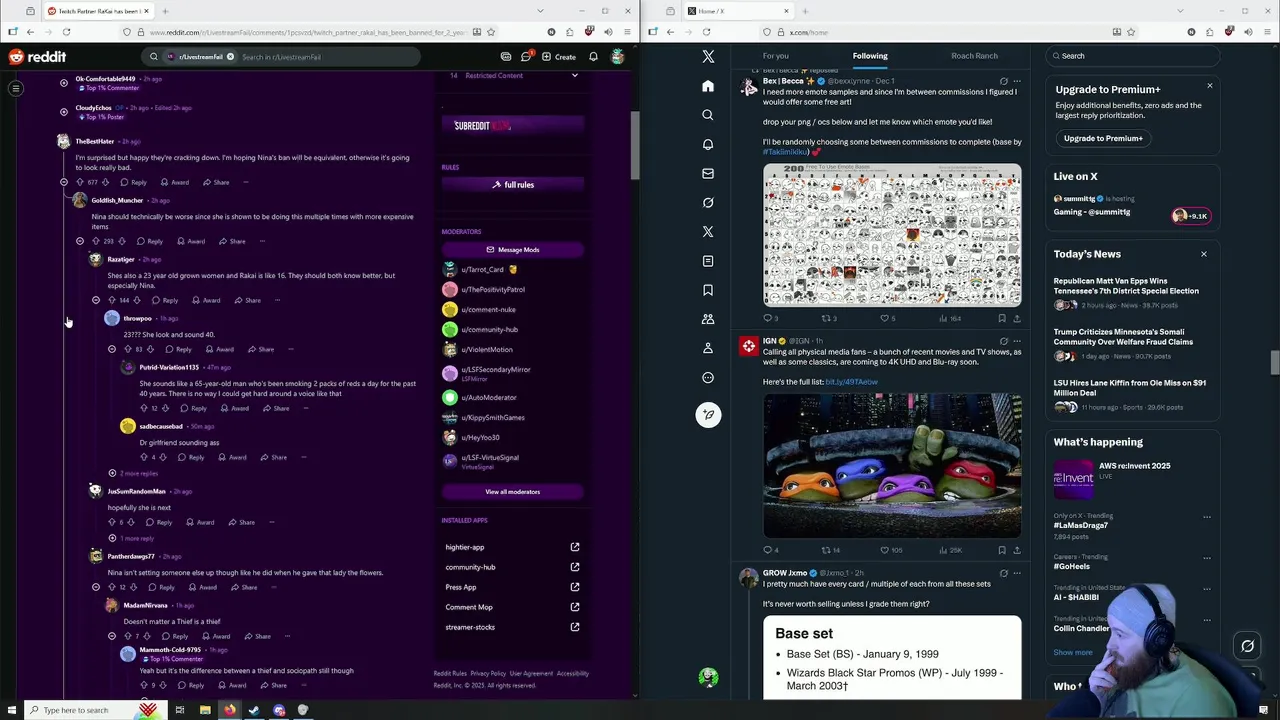Screen dimensions: 1280x720
Task: Open Reddit notifications bell
Action: pyautogui.click(x=593, y=57)
